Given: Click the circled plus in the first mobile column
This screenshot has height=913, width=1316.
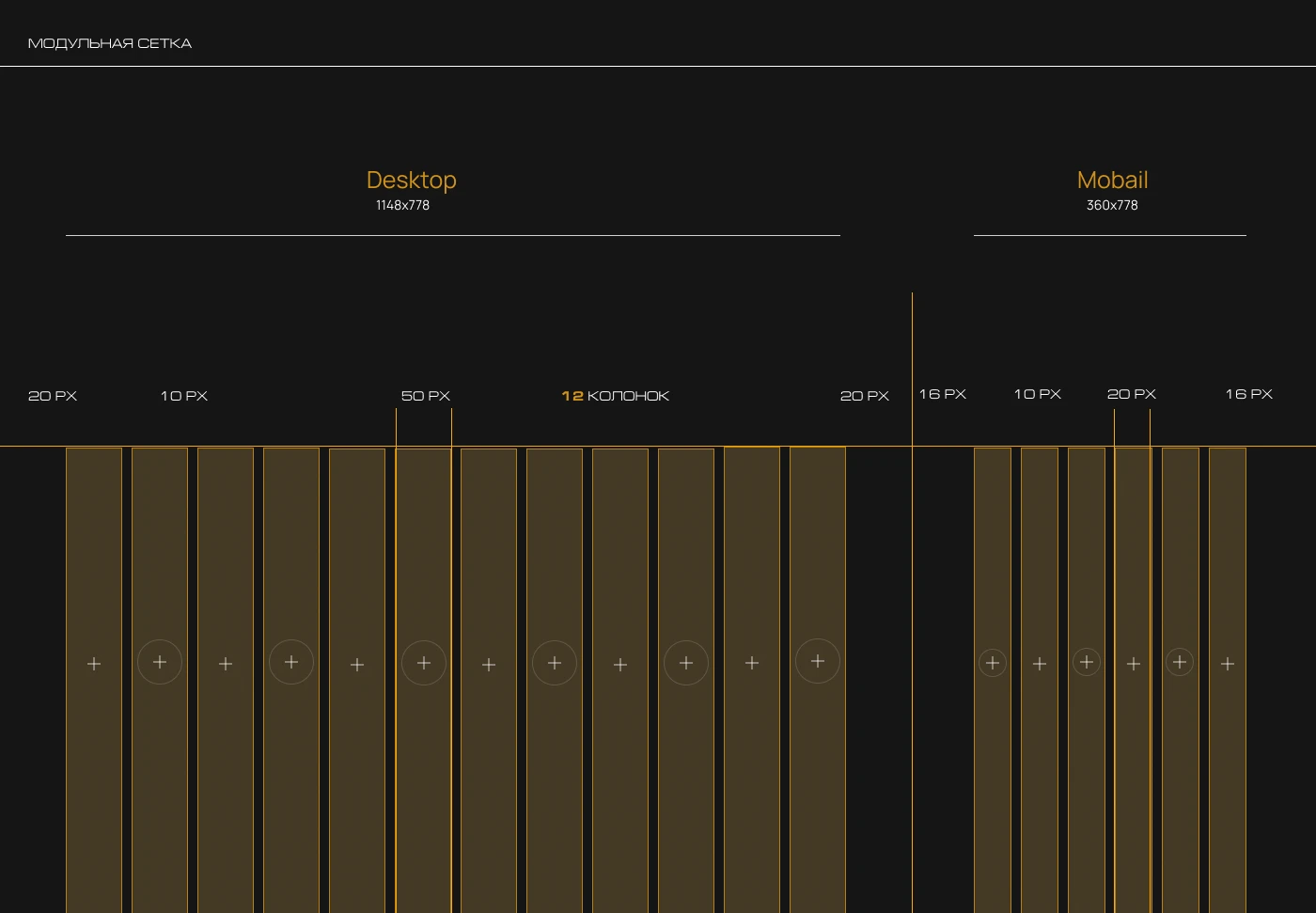Looking at the screenshot, I should tap(993, 663).
